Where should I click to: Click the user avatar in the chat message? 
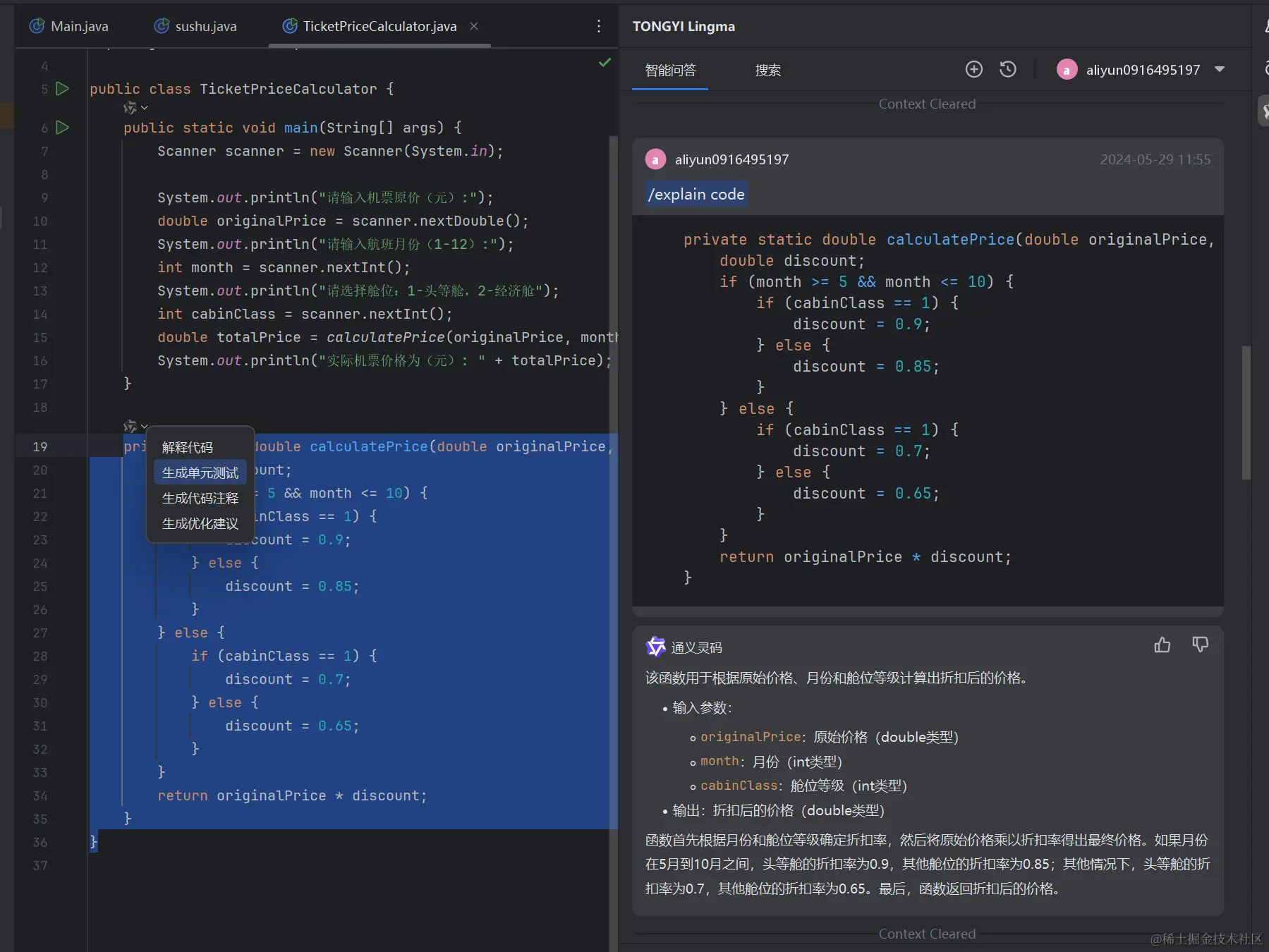(655, 159)
